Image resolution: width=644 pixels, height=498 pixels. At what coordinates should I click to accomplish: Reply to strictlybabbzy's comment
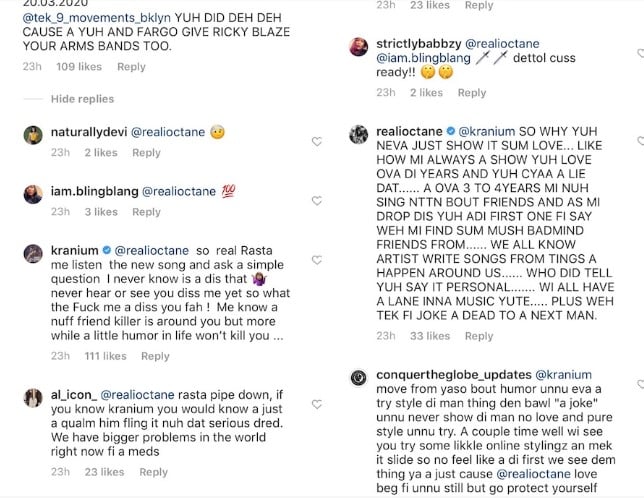coord(472,93)
